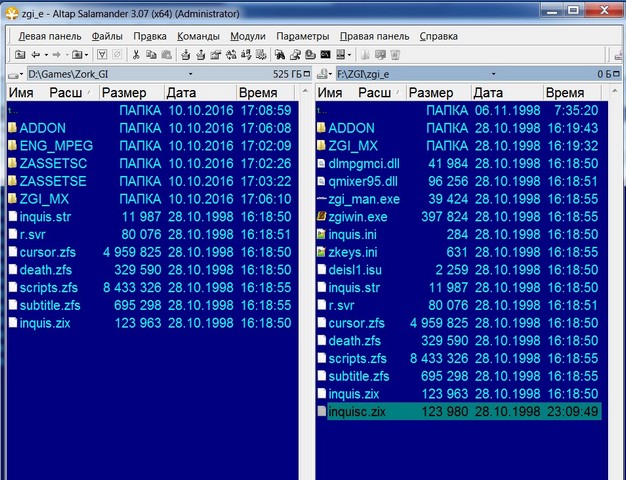Click the drive/view mode icon
The image size is (626, 480).
[341, 55]
